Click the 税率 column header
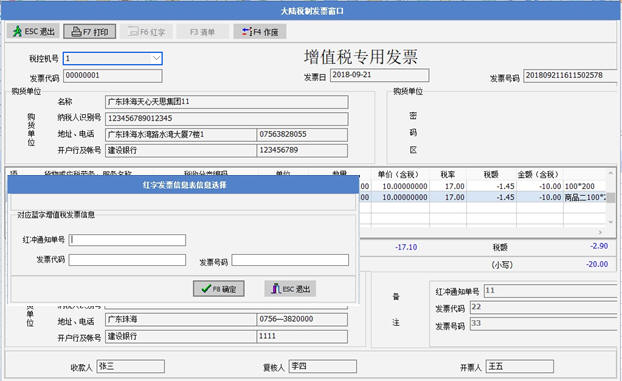This screenshot has height=381, width=622. (x=447, y=175)
